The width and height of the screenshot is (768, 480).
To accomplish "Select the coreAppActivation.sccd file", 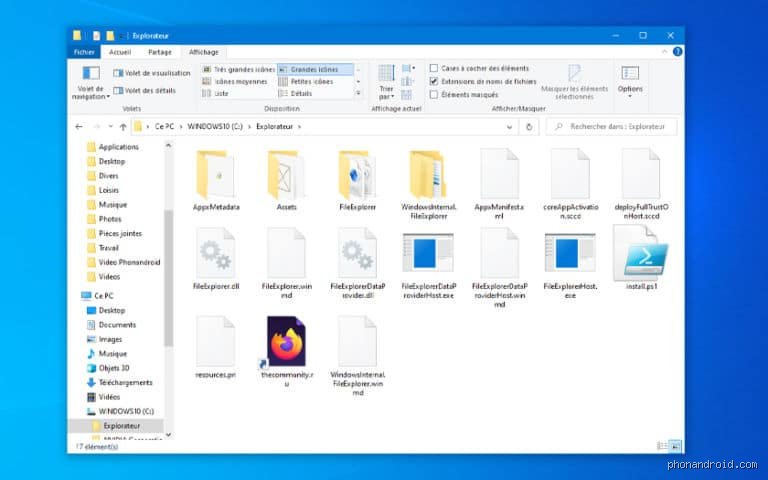I will pyautogui.click(x=570, y=185).
